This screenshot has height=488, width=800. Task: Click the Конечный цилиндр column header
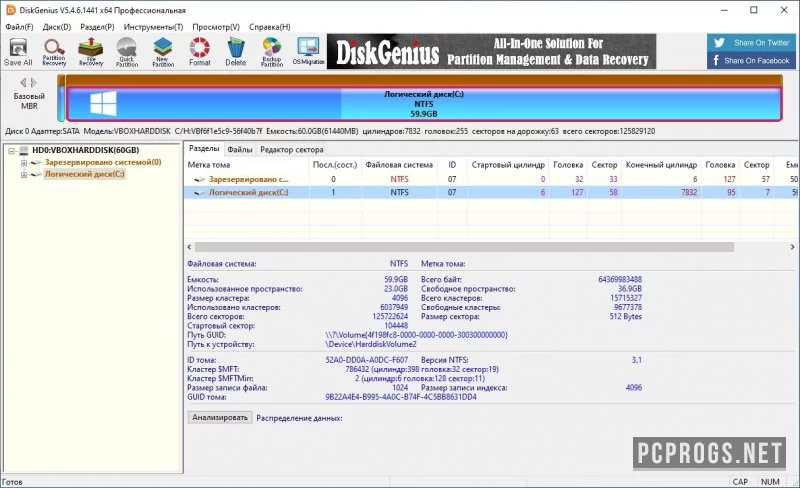click(661, 165)
